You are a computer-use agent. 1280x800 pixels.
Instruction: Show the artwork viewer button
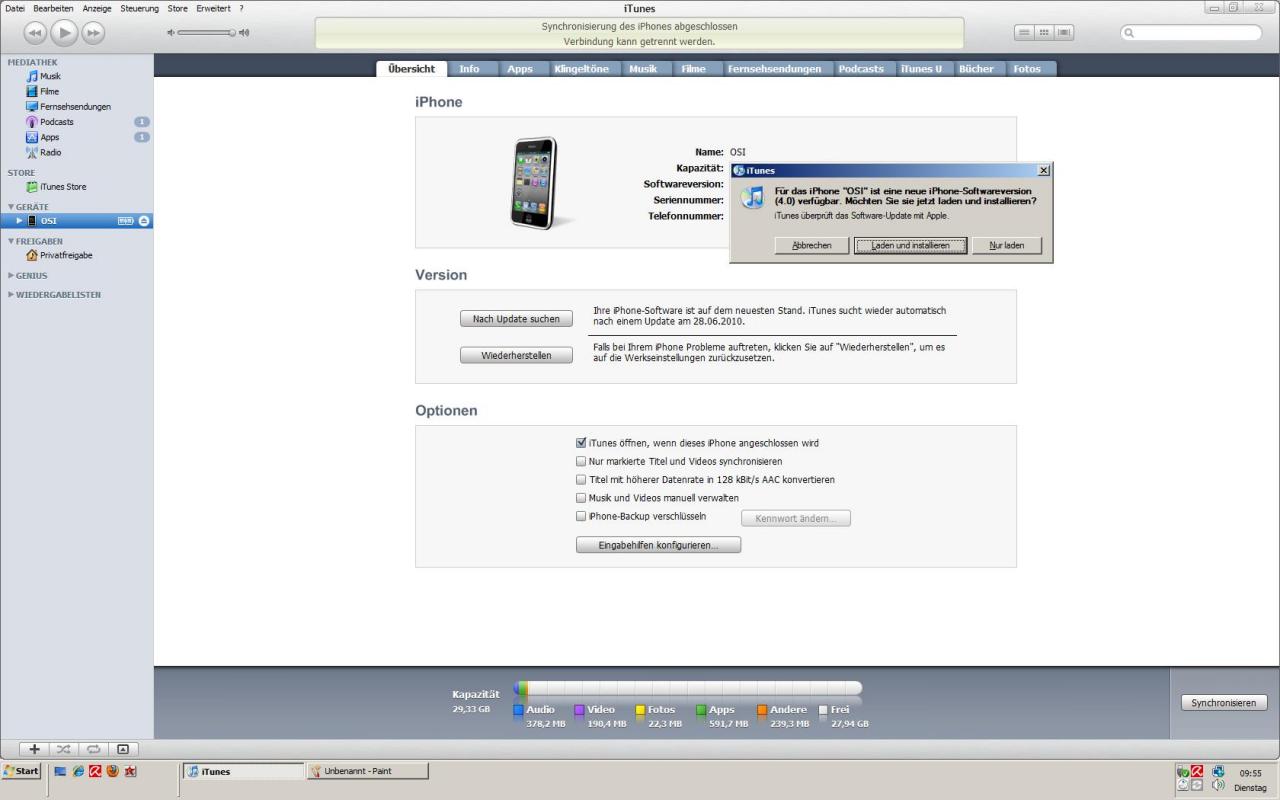point(123,748)
